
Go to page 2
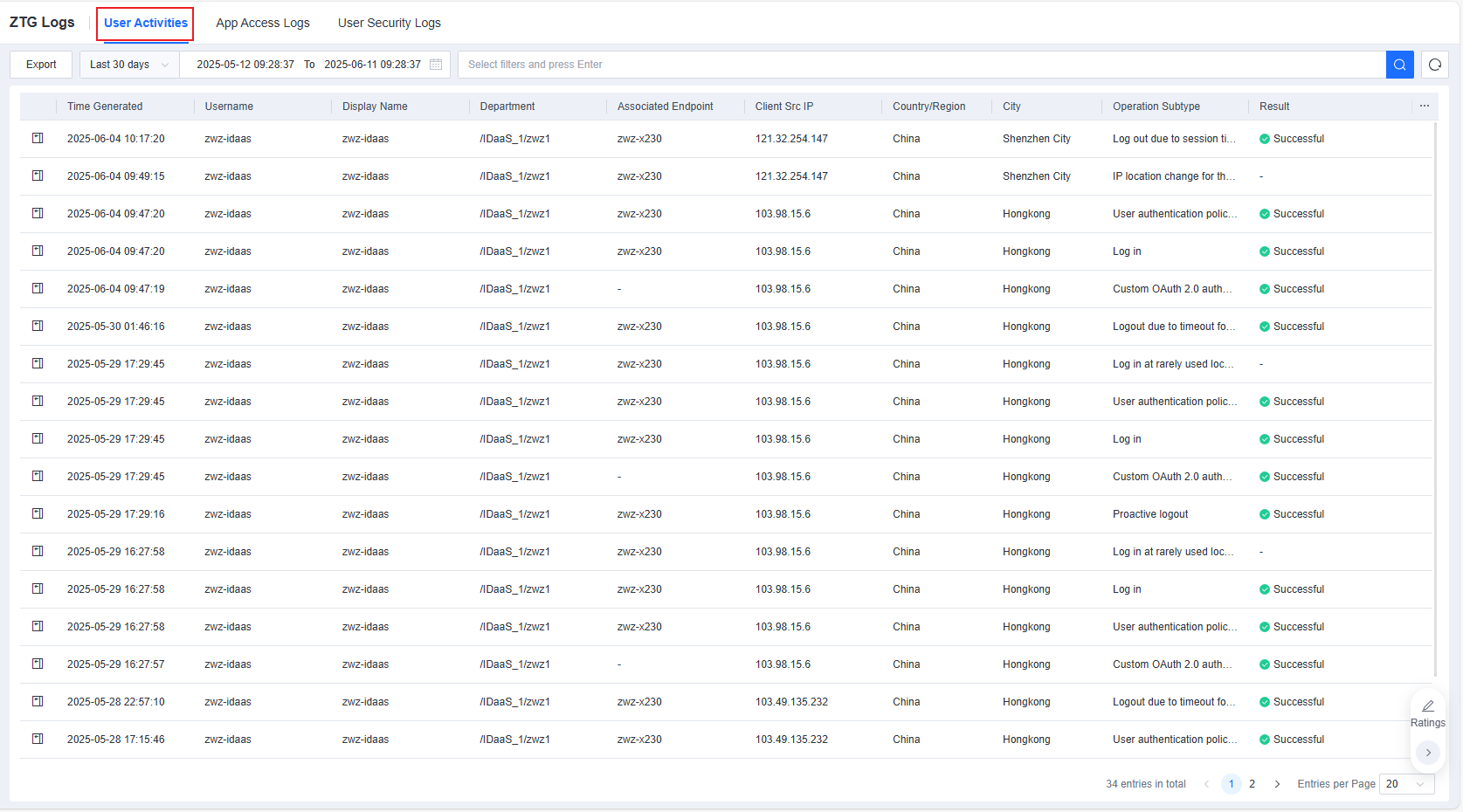(x=1252, y=784)
